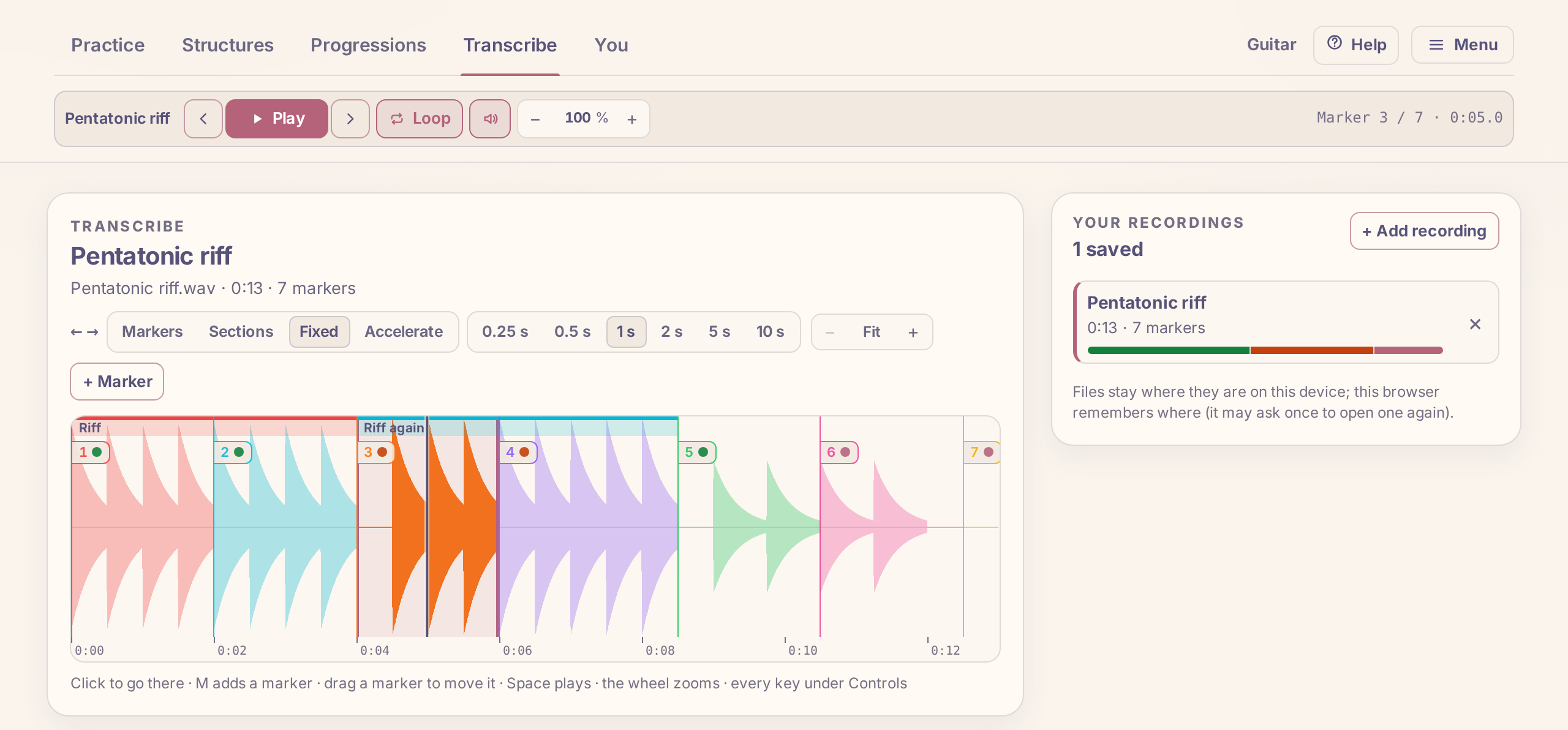Increase playback speed with plus button
Image resolution: width=1568 pixels, height=730 pixels.
(632, 119)
